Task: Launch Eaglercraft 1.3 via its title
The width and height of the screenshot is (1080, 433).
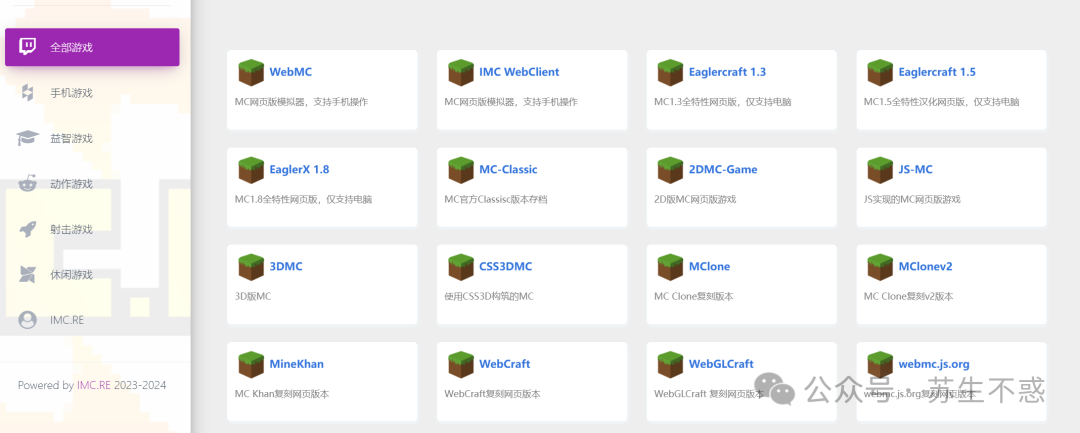Action: point(727,72)
